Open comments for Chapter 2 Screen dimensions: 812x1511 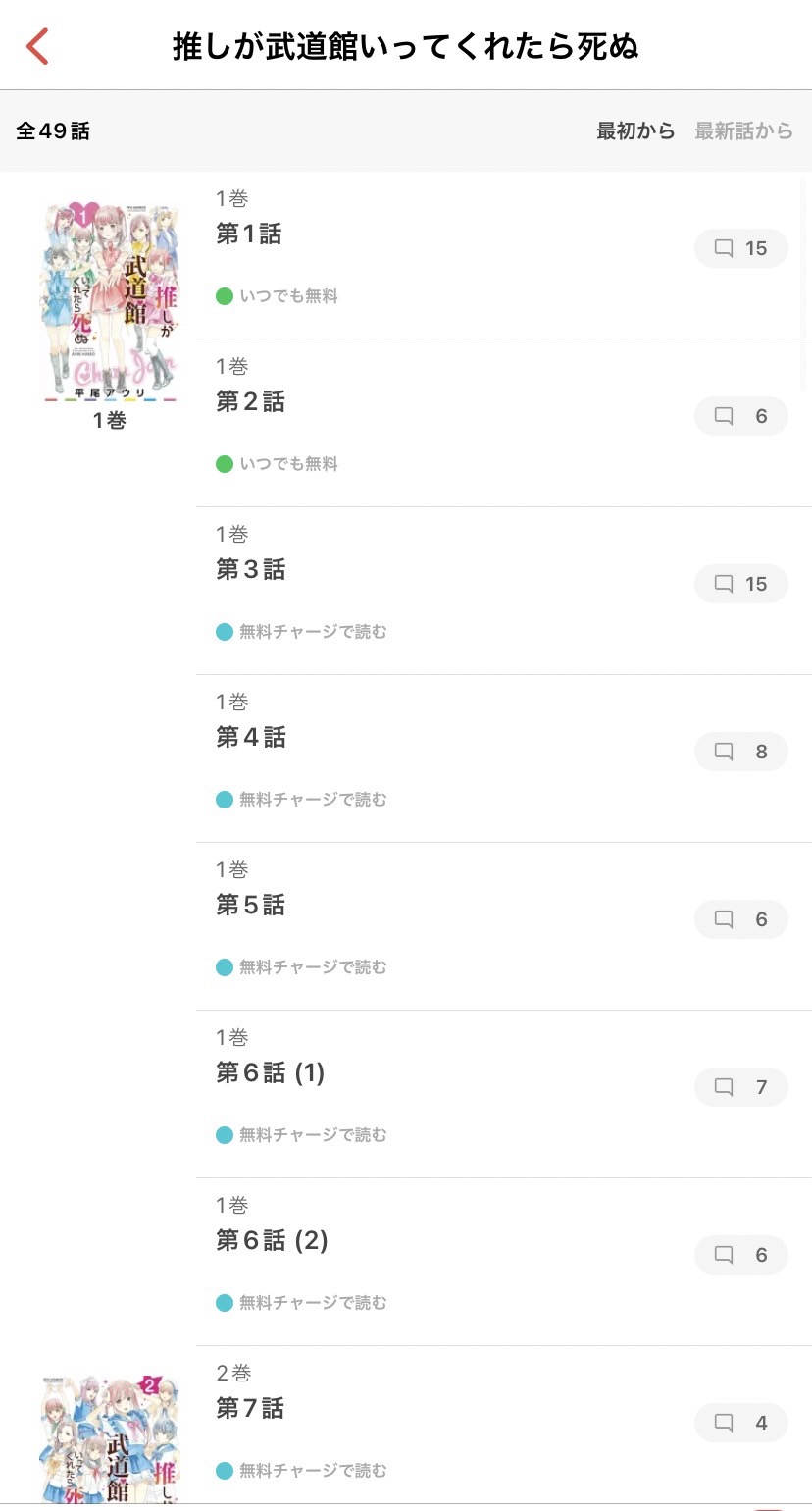pyautogui.click(x=740, y=416)
